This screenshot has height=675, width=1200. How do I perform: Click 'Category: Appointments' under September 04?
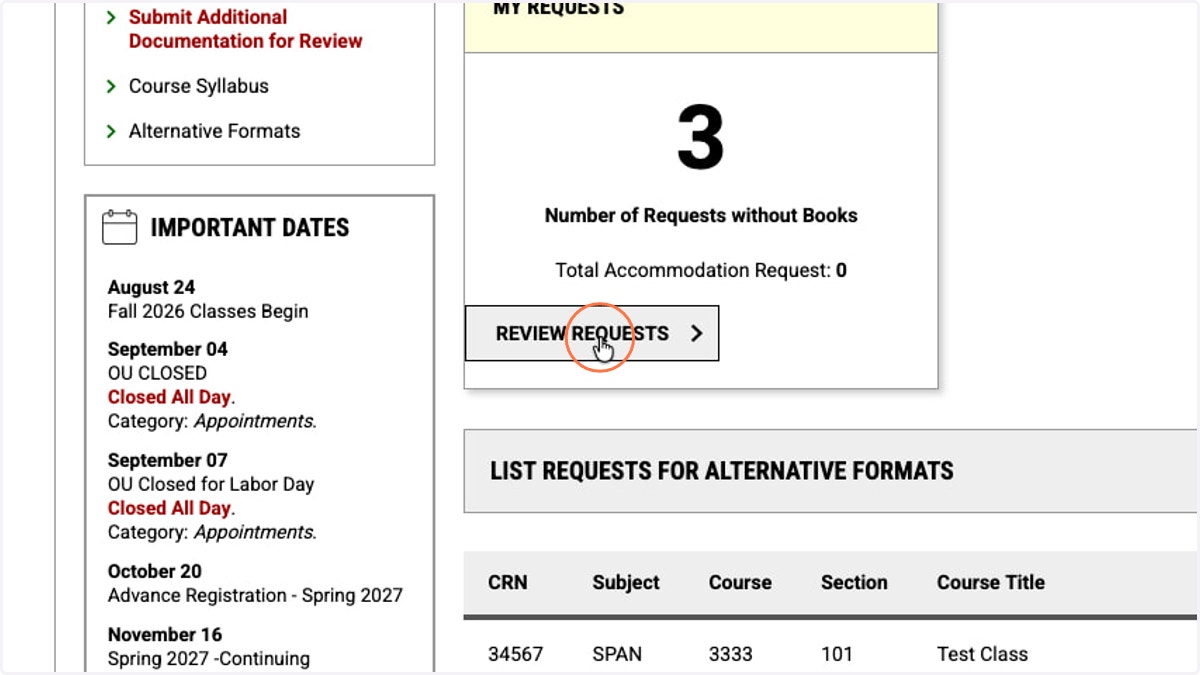212,421
